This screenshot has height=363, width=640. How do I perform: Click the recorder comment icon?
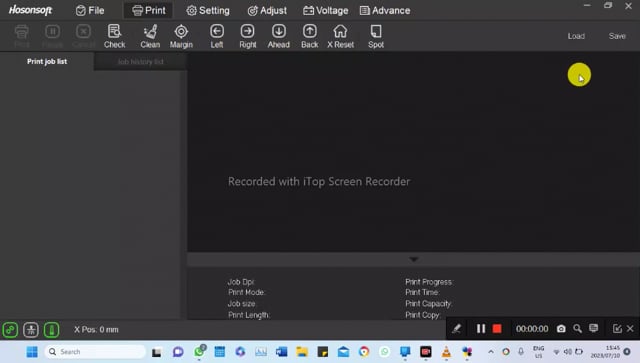coord(593,328)
